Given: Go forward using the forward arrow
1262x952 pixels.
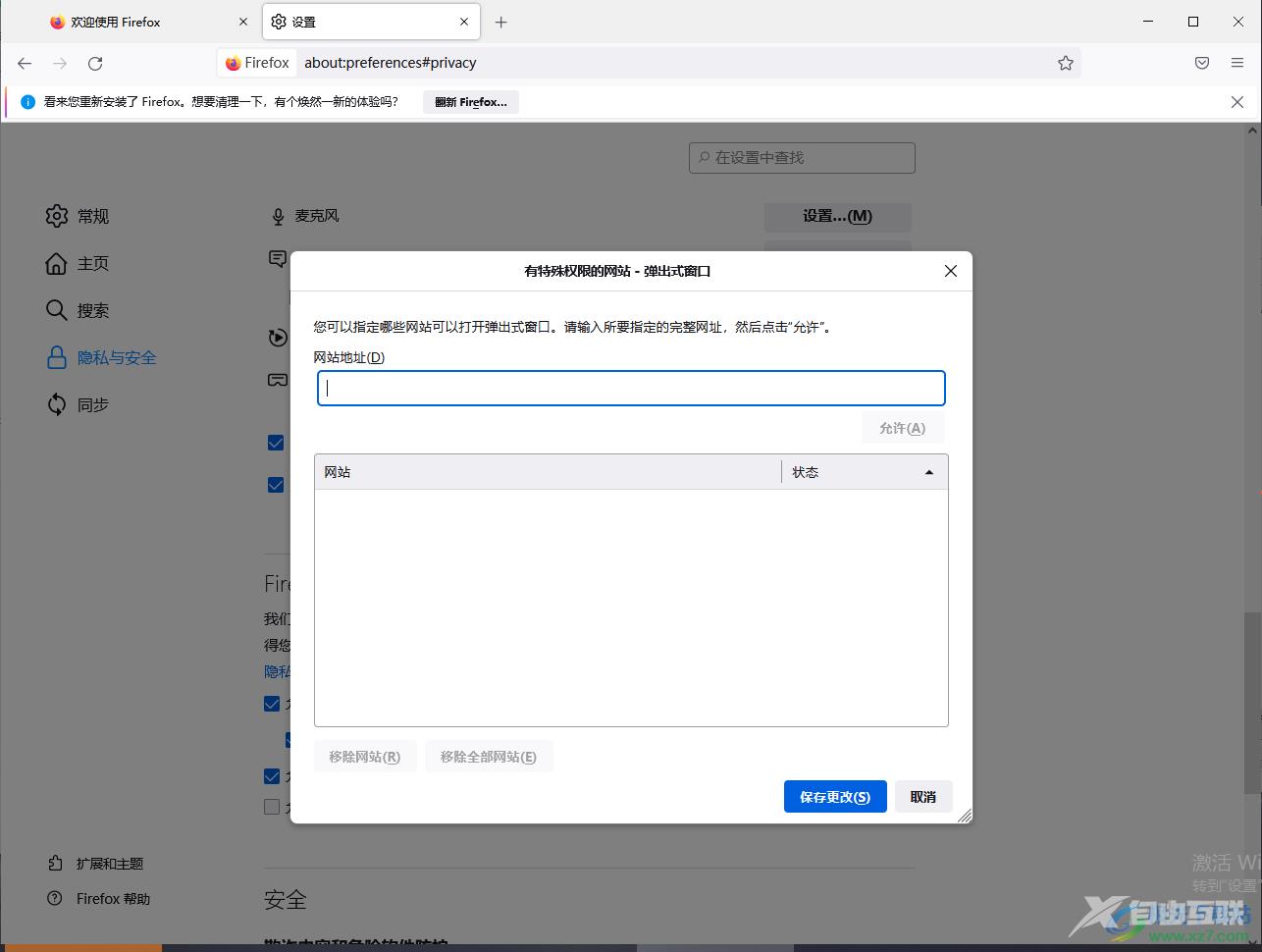Looking at the screenshot, I should coord(60,63).
